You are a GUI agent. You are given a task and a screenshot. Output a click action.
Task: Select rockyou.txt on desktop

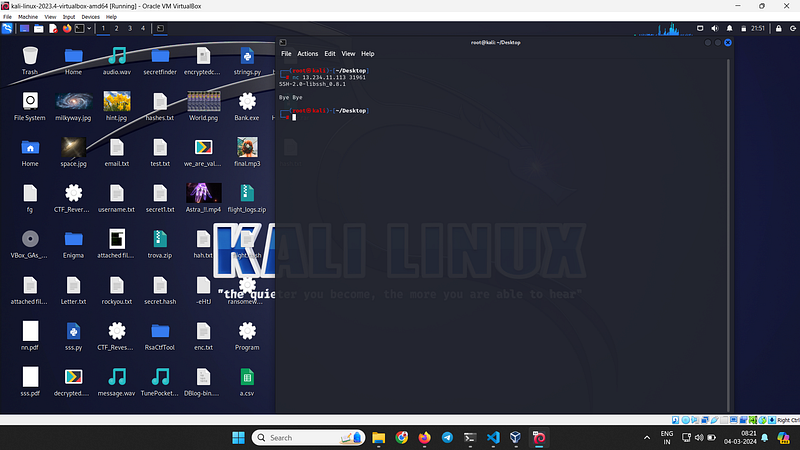pos(117,291)
